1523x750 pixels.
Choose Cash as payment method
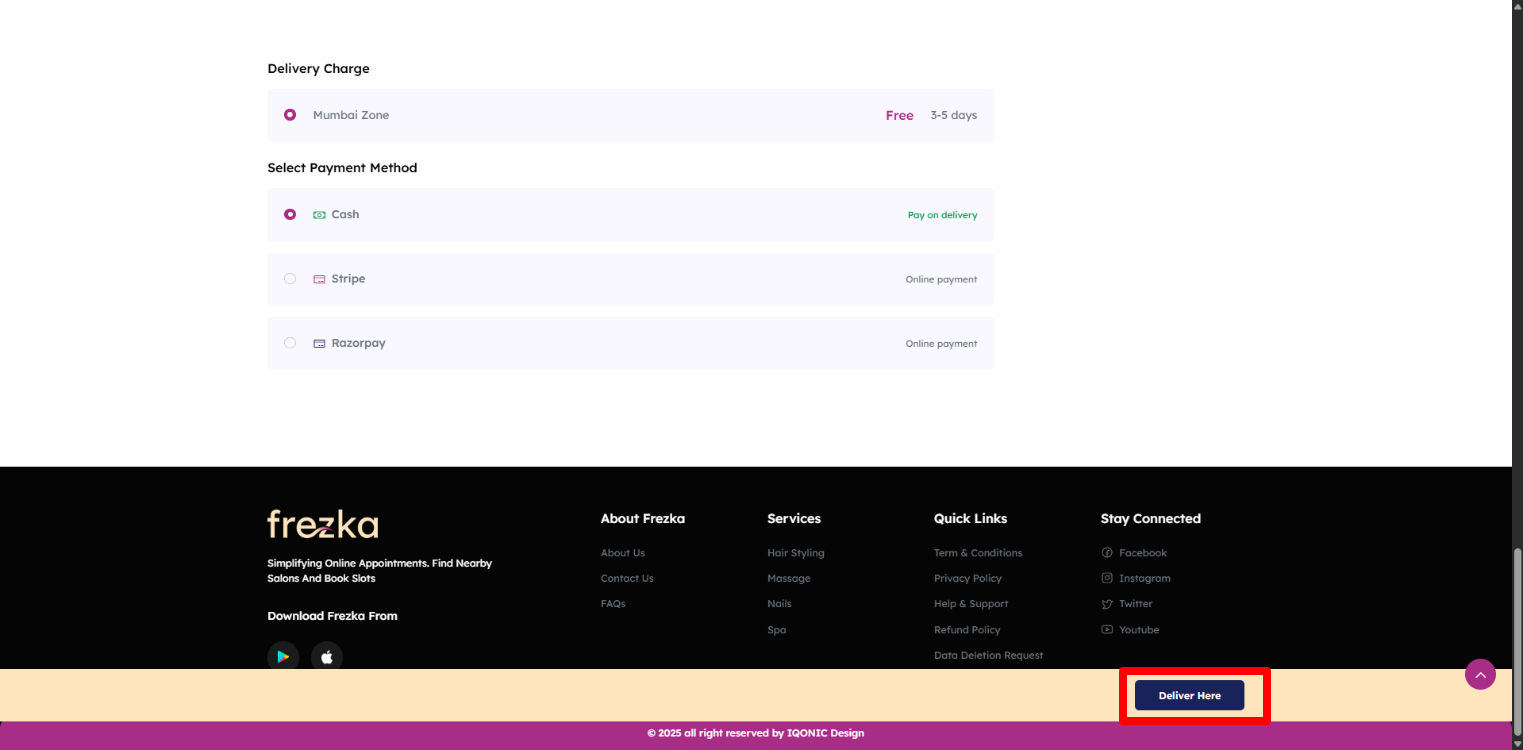click(x=290, y=214)
